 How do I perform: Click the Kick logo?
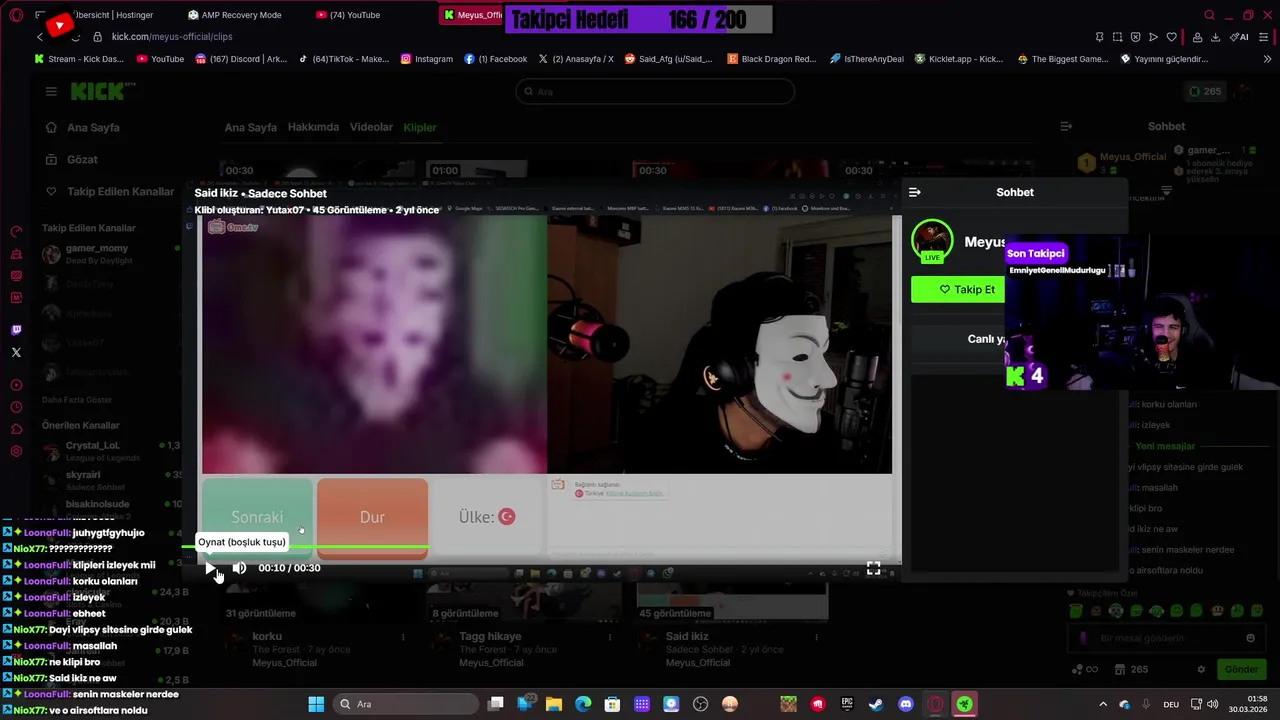[97, 91]
